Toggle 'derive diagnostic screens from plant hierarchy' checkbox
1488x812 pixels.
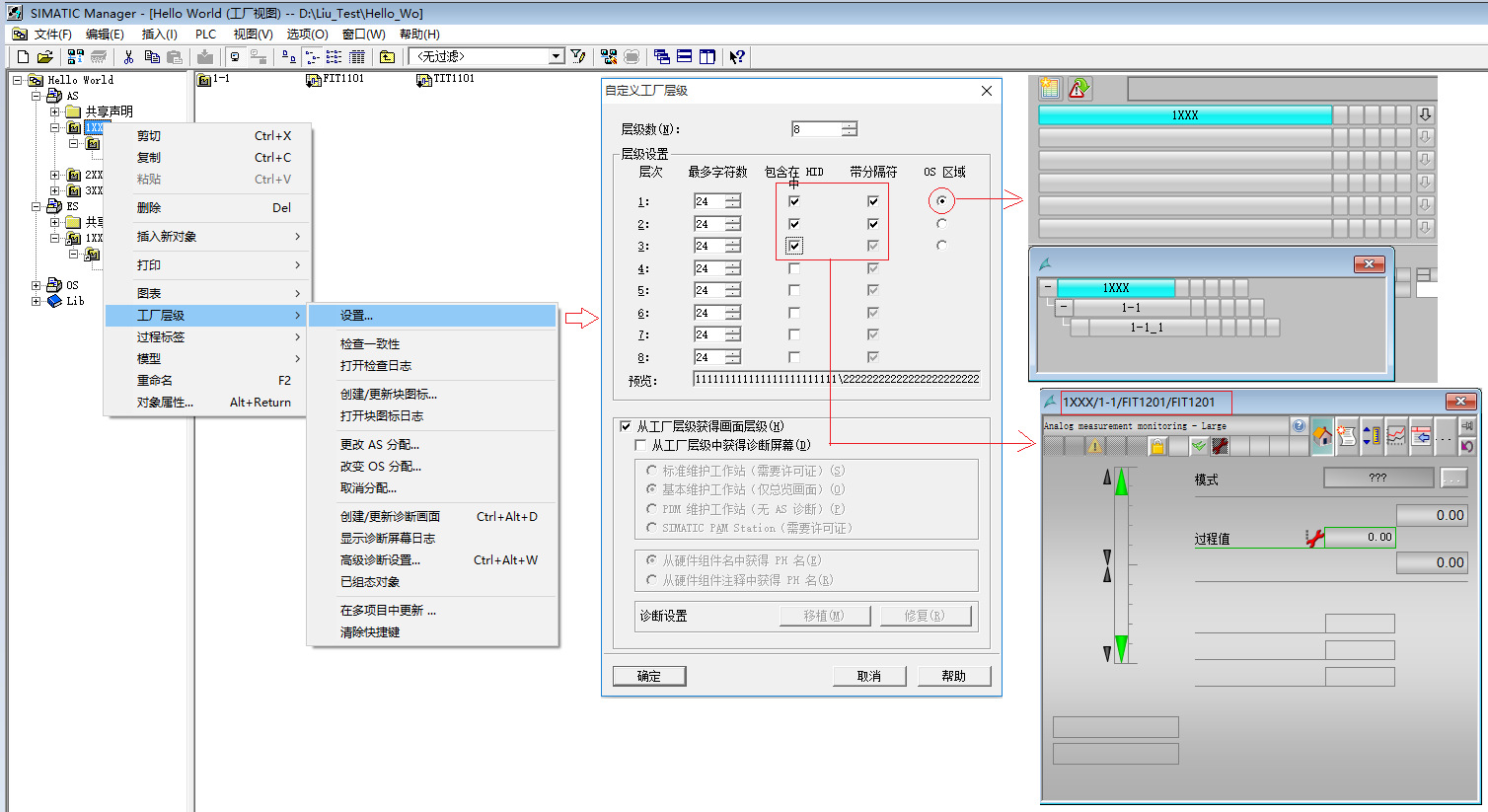pyautogui.click(x=641, y=446)
